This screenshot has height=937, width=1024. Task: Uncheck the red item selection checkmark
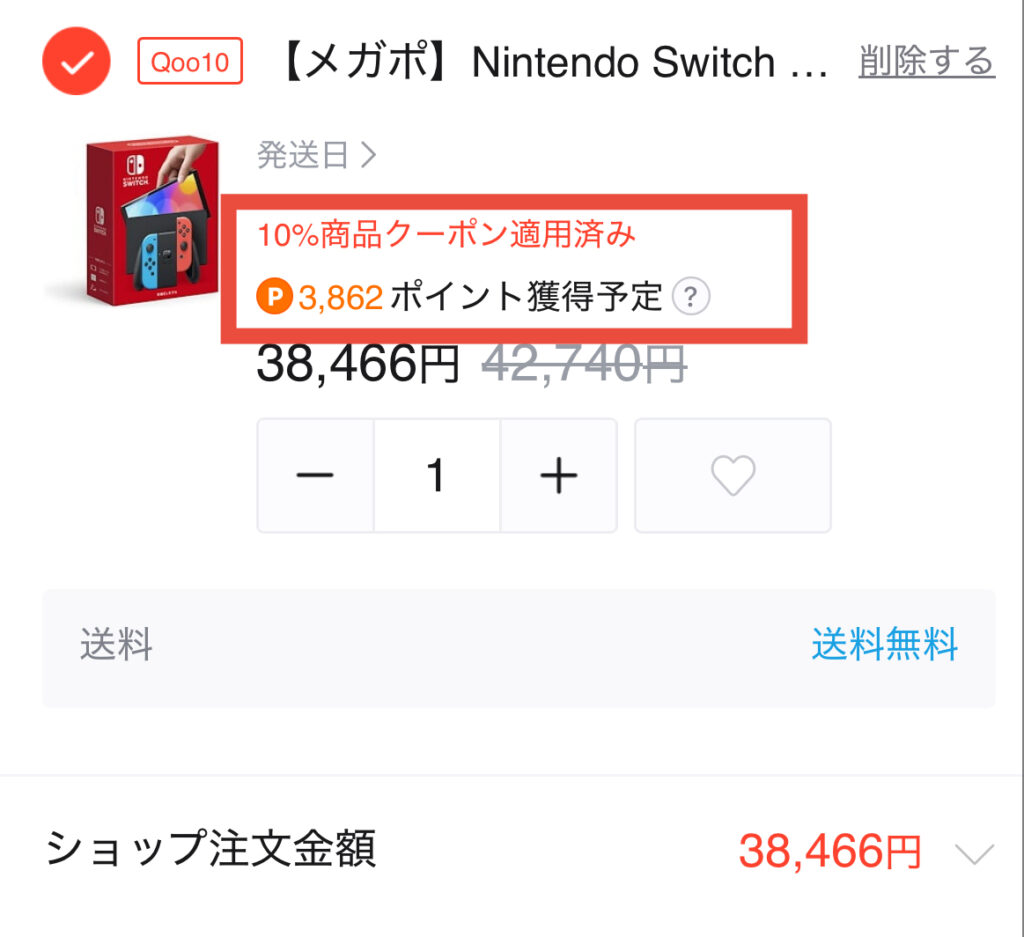(x=76, y=61)
